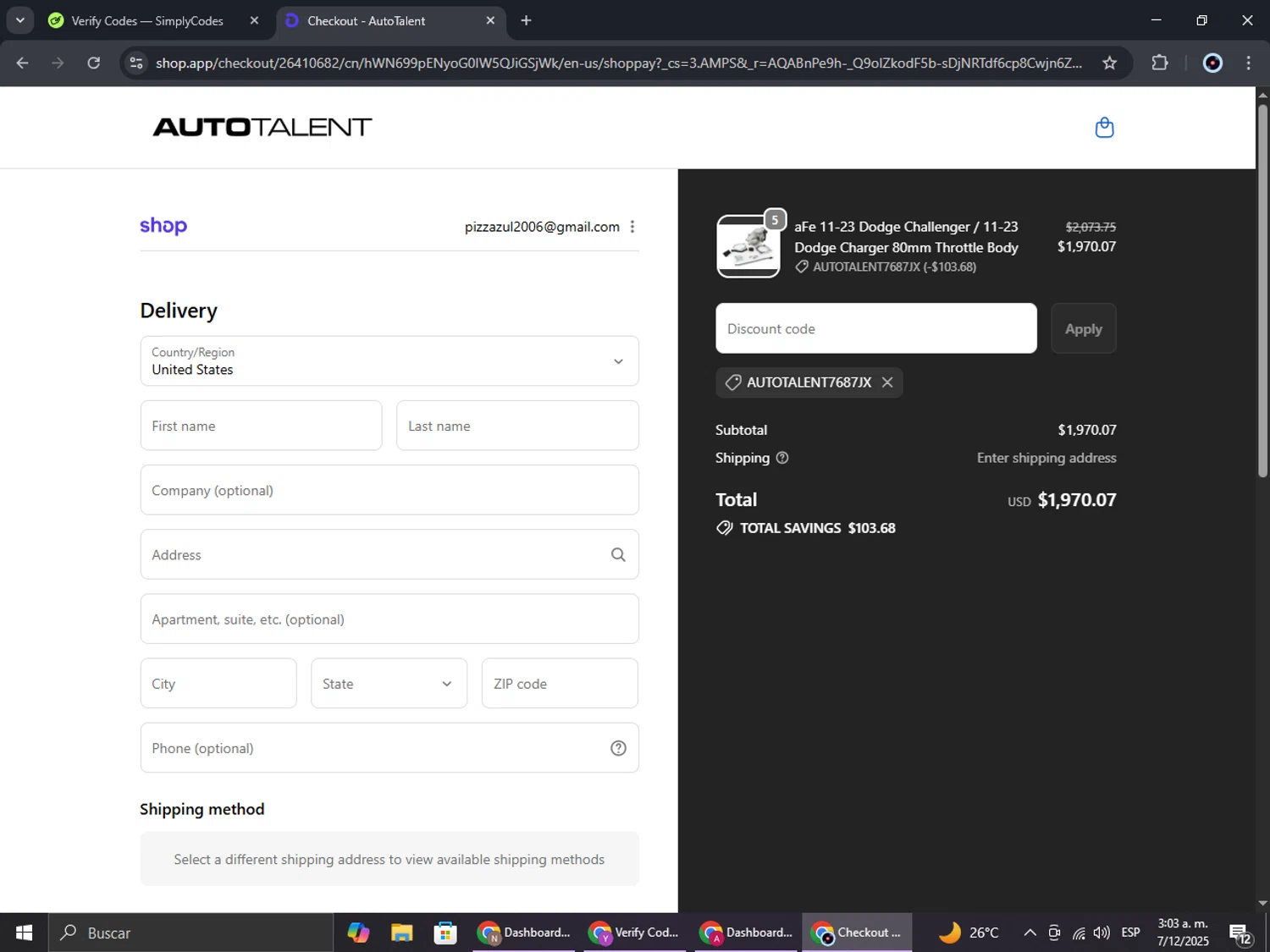Open the browser extensions puzzle icon
Viewport: 1270px width, 952px height.
coord(1159,63)
